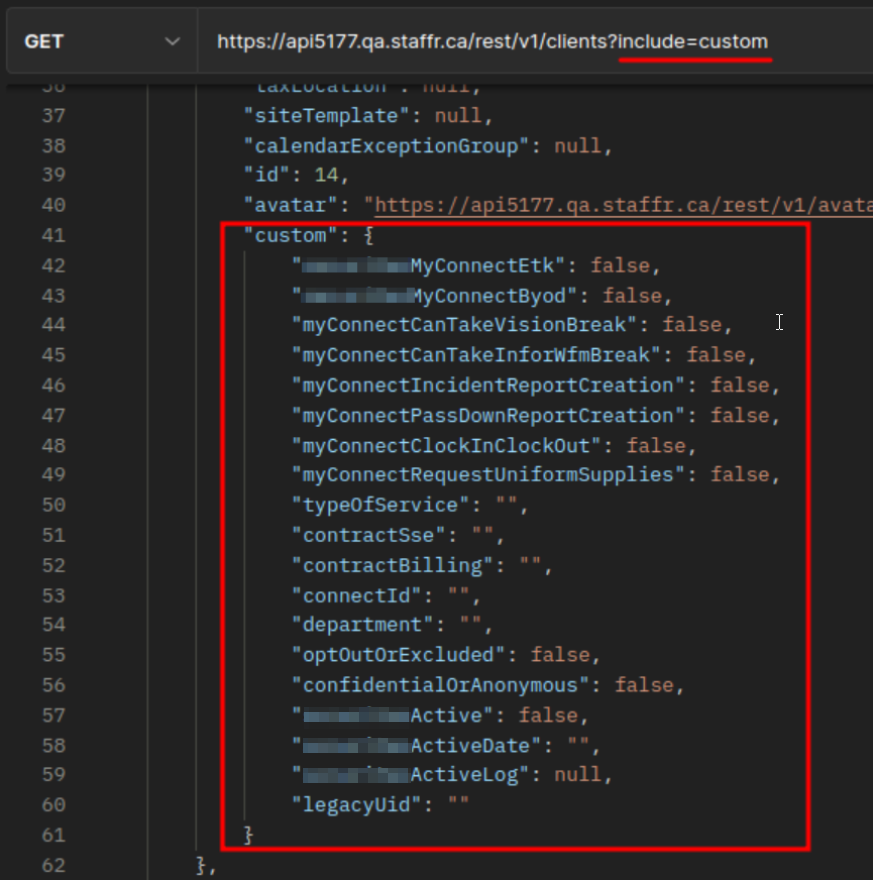Open the avatar URL link
873x880 pixels.
pyautogui.click(x=623, y=205)
